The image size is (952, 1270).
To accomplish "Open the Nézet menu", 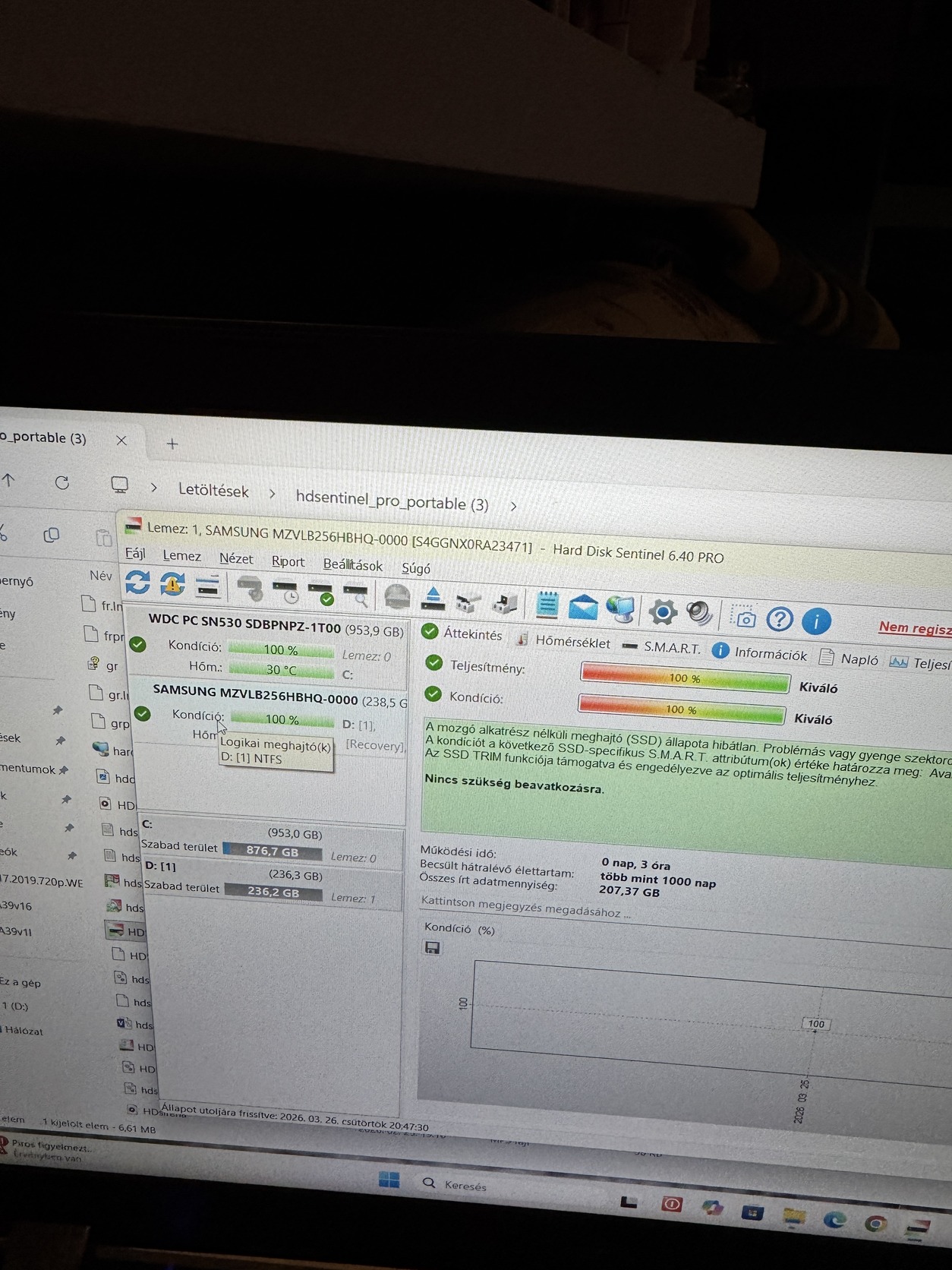I will point(236,558).
